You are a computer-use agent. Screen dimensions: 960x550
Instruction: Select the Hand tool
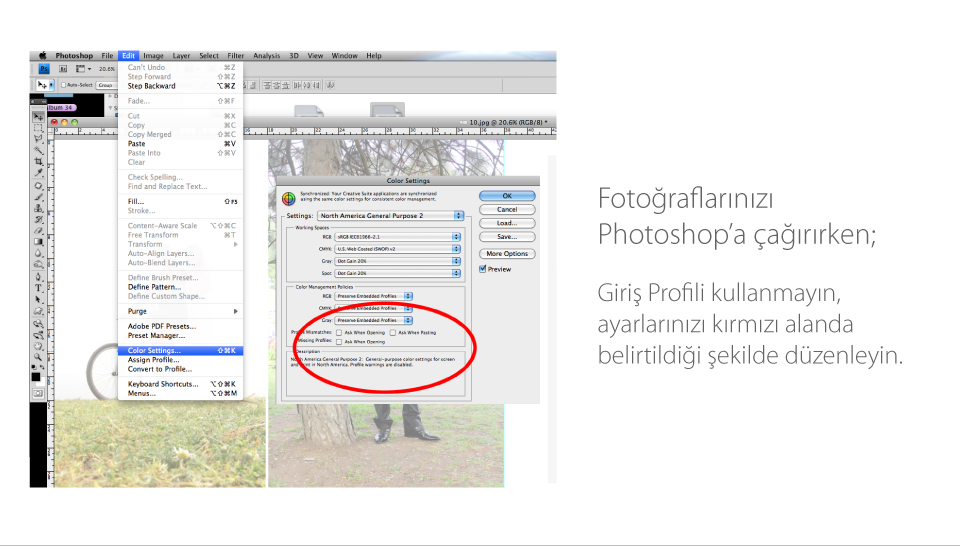click(38, 346)
